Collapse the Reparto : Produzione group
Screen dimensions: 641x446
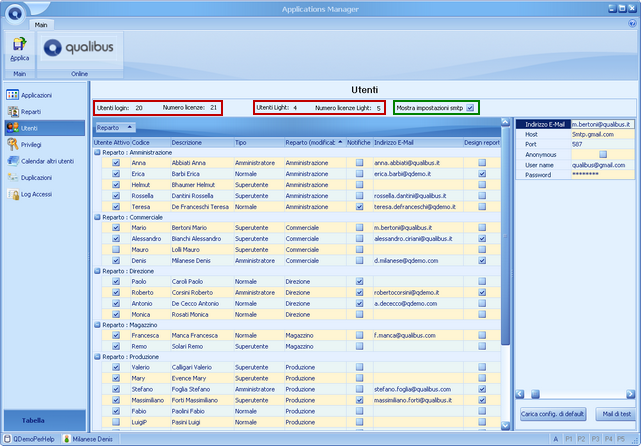point(97,356)
